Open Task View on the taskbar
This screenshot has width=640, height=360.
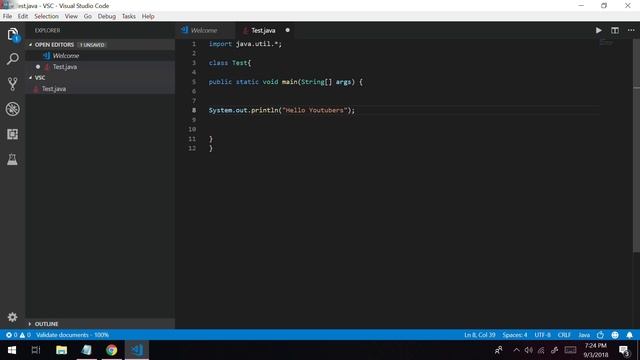point(36,350)
